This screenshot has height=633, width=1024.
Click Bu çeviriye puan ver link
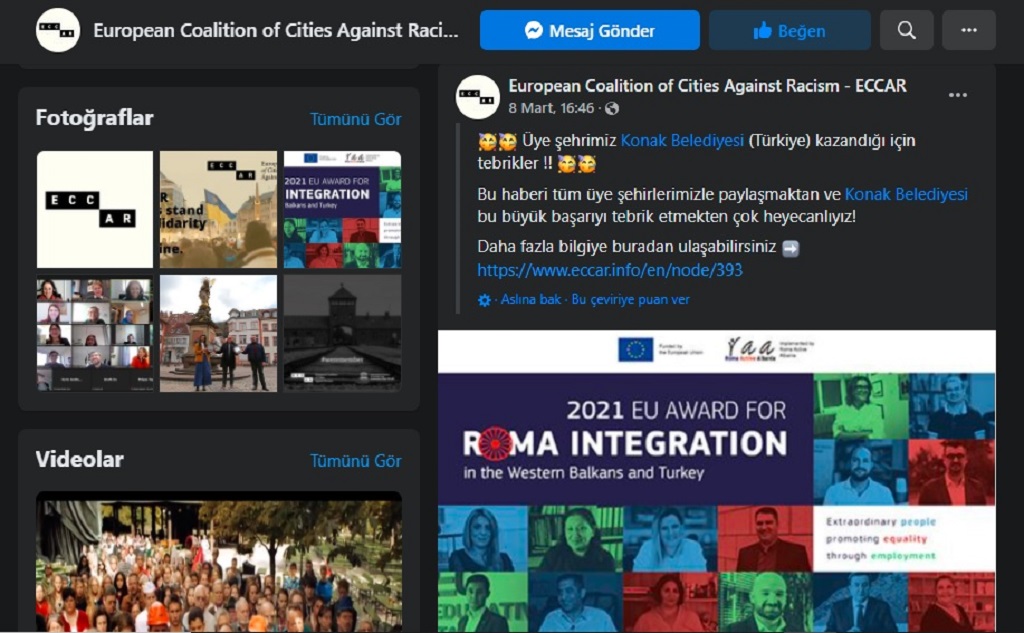tap(630, 299)
